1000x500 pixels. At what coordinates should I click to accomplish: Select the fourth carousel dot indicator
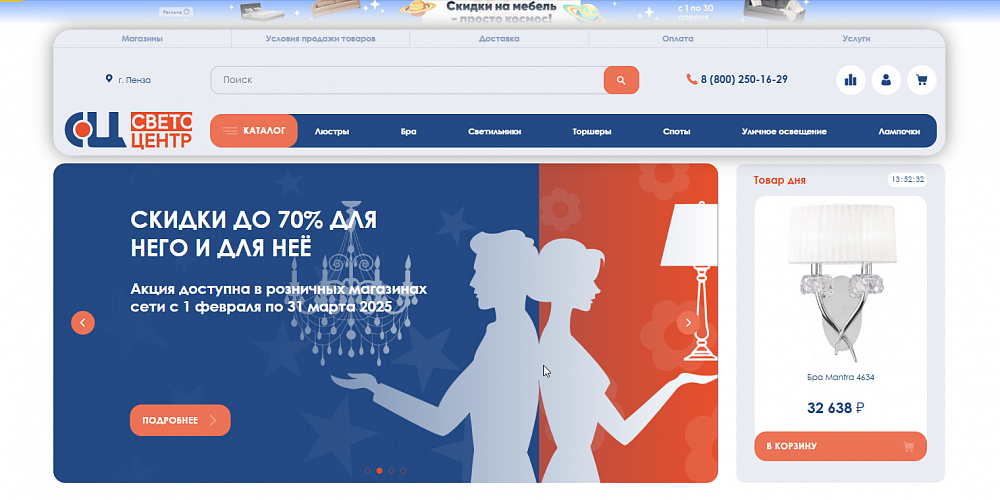click(404, 470)
